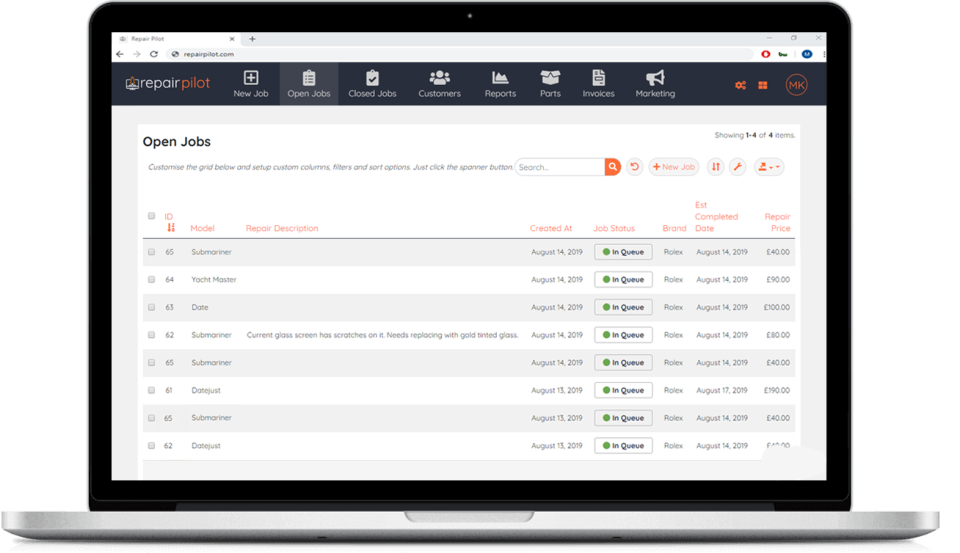Click the £90.00 price cell
Screen dimensions: 960x553
(778, 279)
